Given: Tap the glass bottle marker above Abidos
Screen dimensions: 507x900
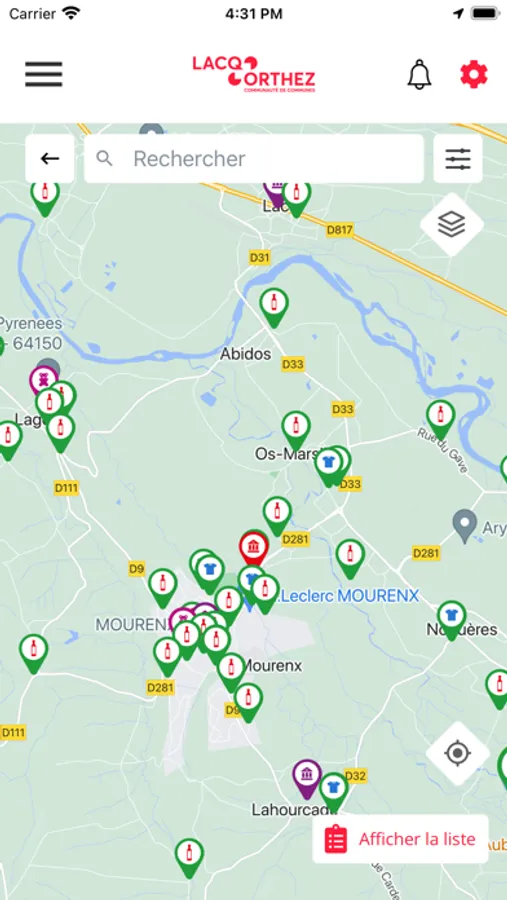Looking at the screenshot, I should pyautogui.click(x=274, y=306).
